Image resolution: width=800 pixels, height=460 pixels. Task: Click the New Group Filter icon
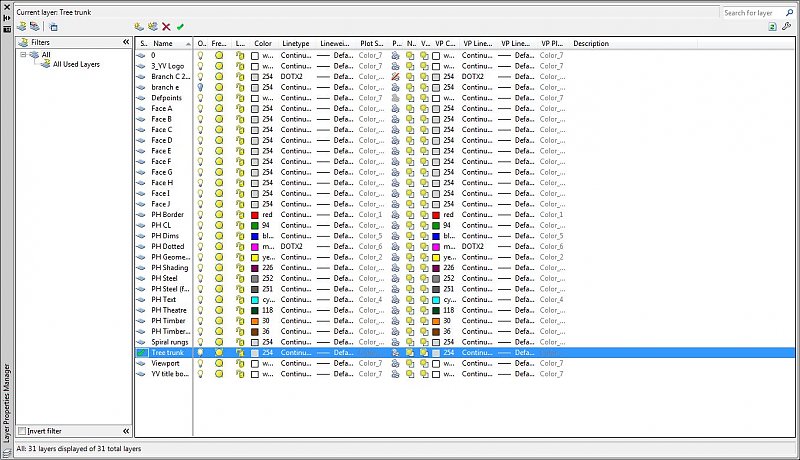point(34,27)
